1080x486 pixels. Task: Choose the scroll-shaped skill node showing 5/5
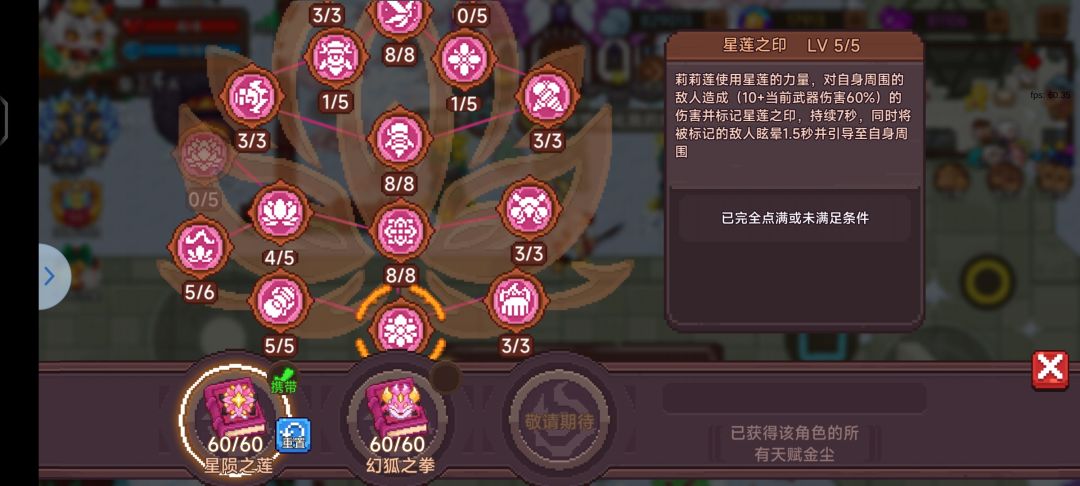click(x=280, y=301)
